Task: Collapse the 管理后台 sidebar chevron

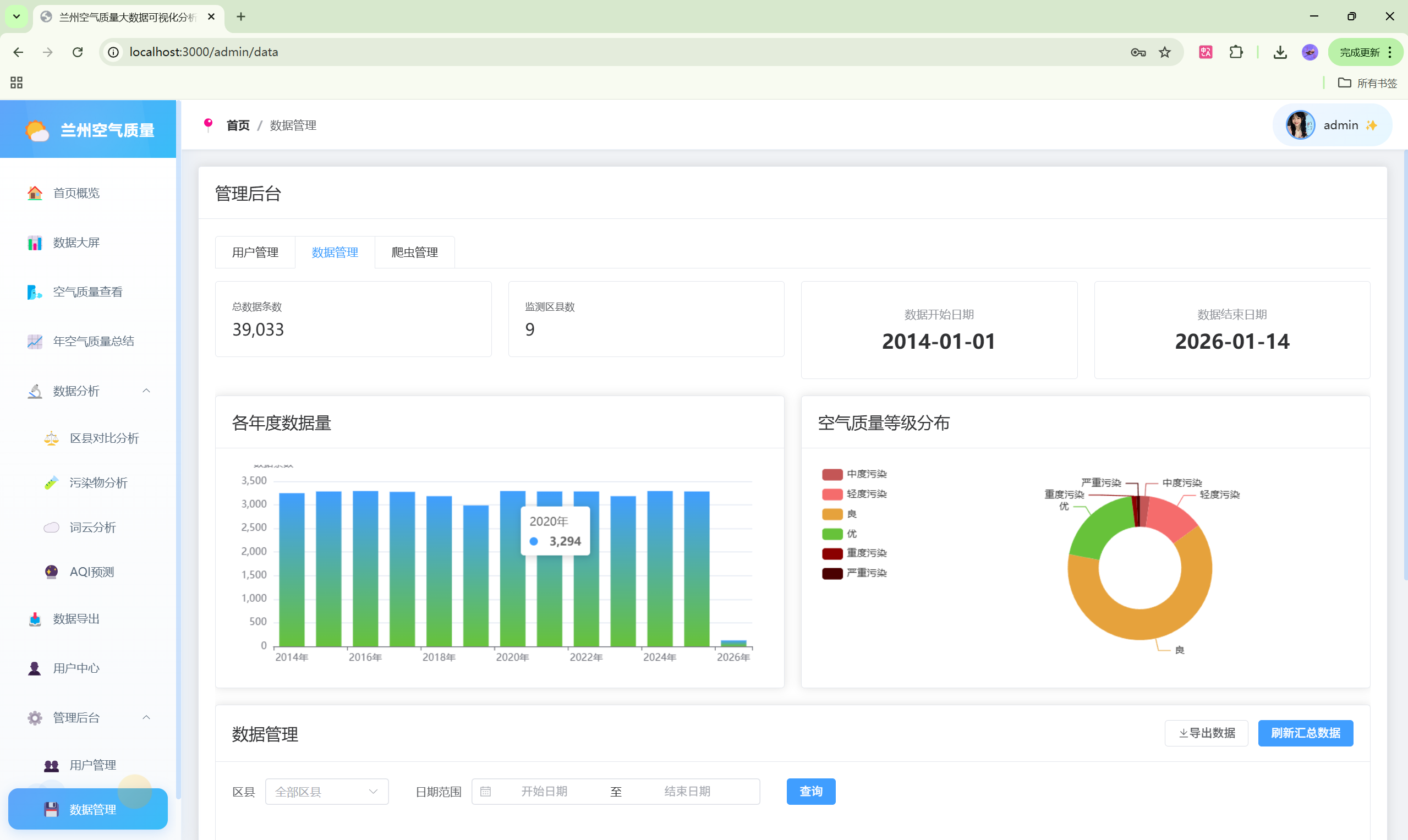Action: click(x=146, y=717)
